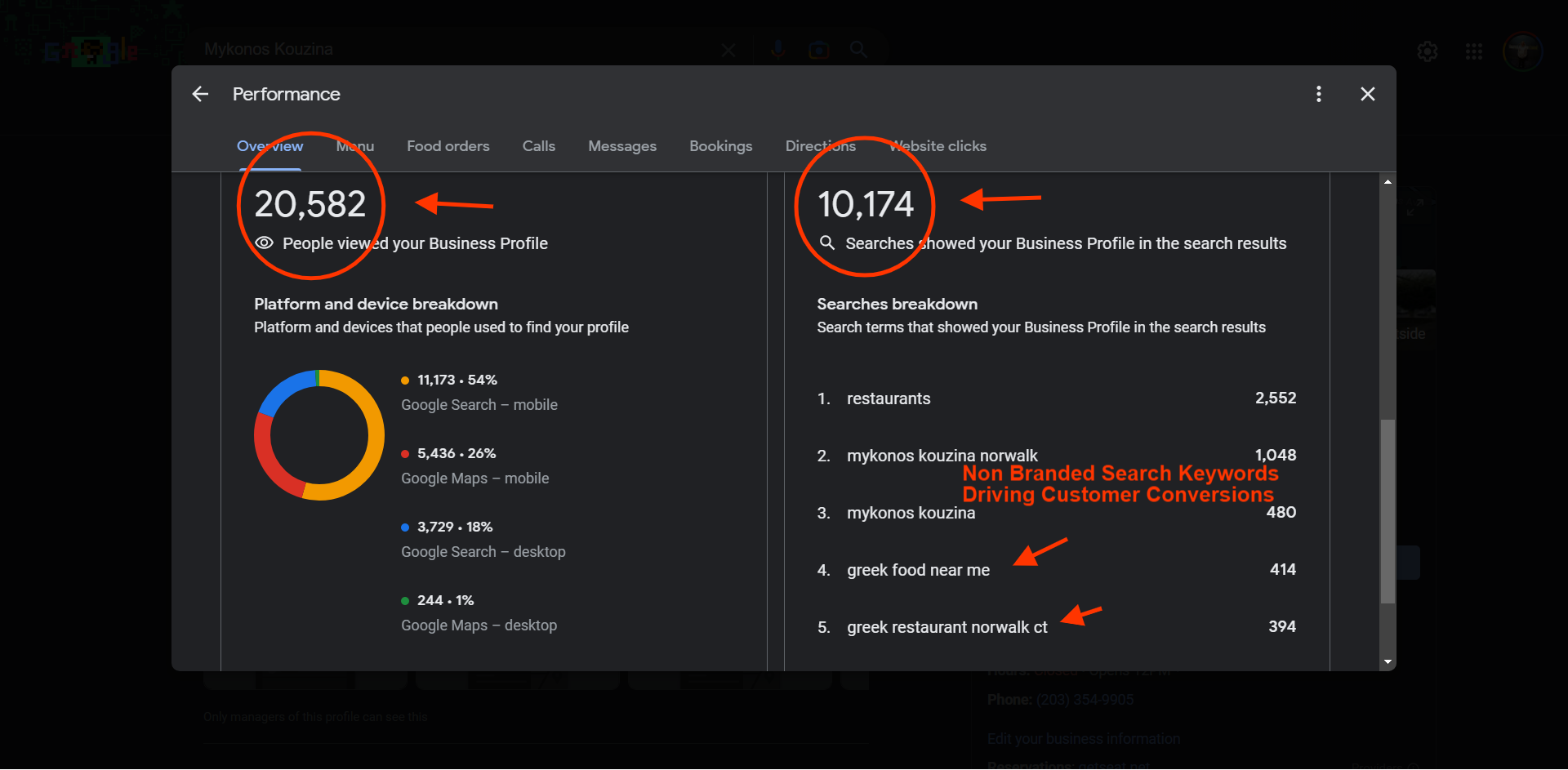Click the 394 count value
The image size is (1568, 770).
[1282, 627]
